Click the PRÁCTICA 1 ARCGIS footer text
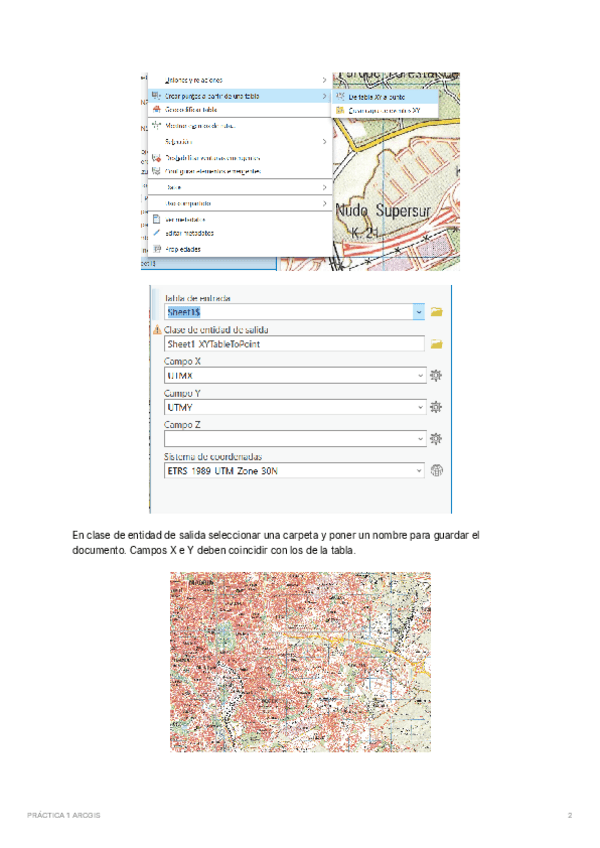600x848 pixels. tap(64, 815)
